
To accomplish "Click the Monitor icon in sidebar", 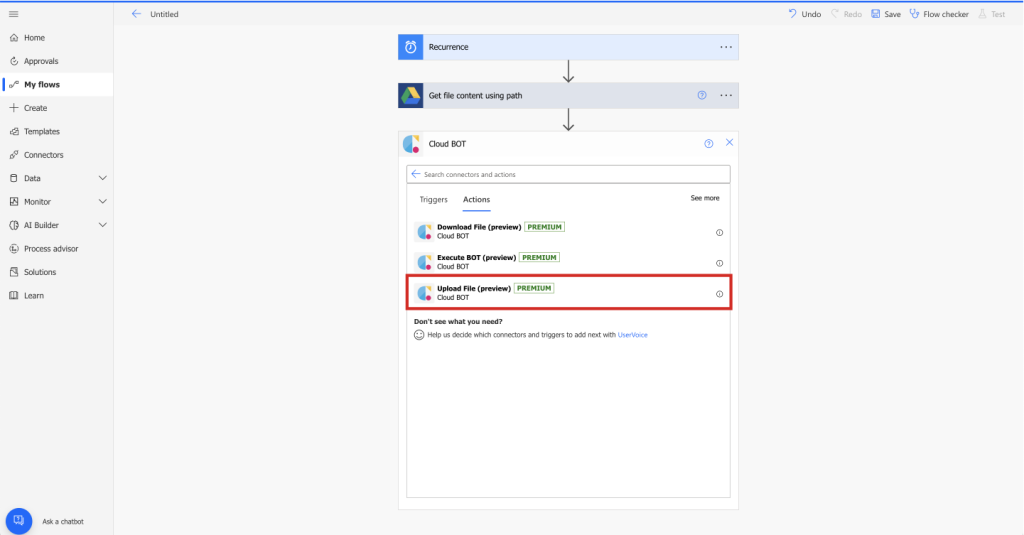I will coord(14,202).
